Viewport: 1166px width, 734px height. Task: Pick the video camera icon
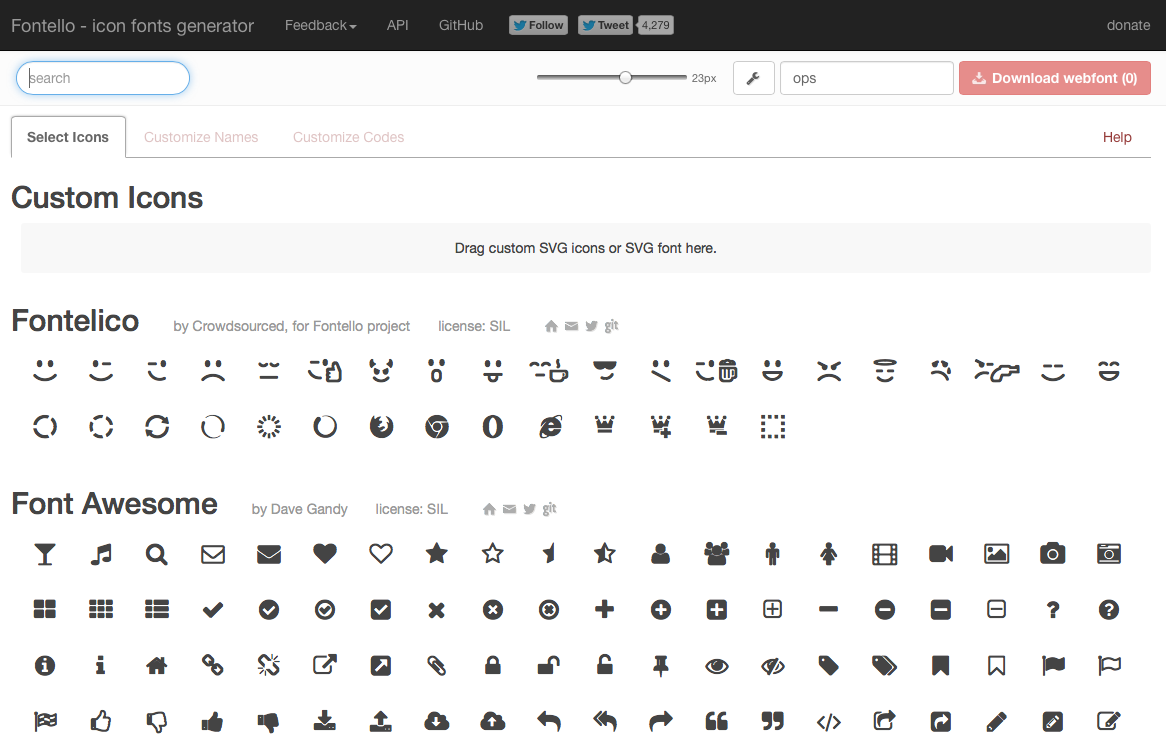click(941, 554)
